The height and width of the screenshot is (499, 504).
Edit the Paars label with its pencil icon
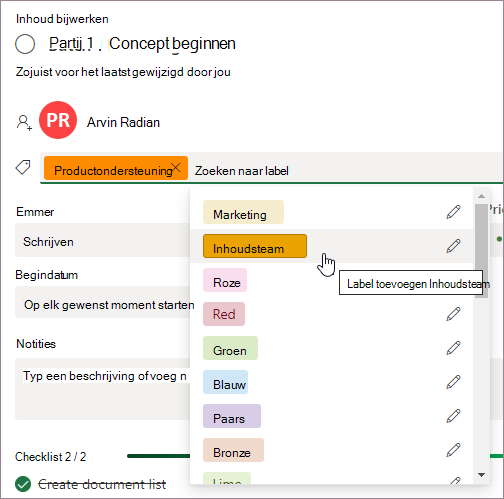pyautogui.click(x=453, y=416)
